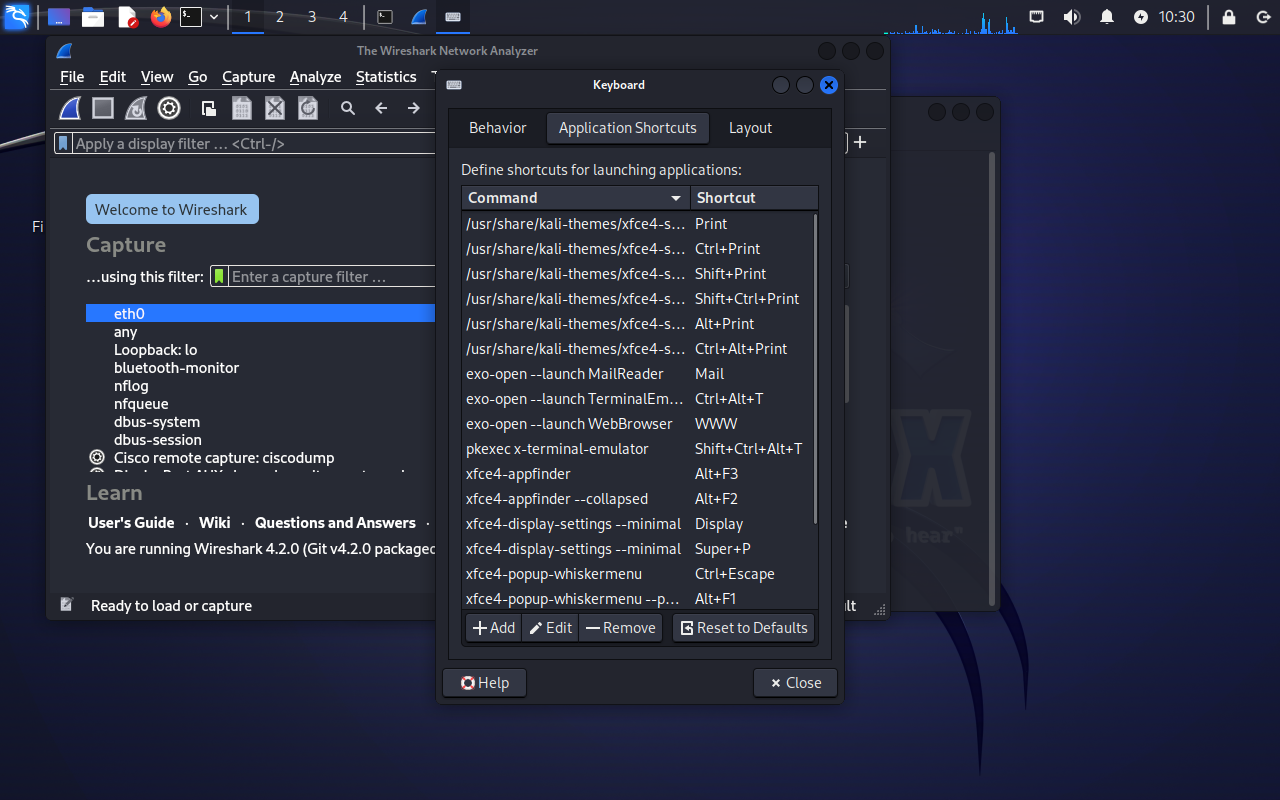Click the capture filter input field

click(334, 276)
